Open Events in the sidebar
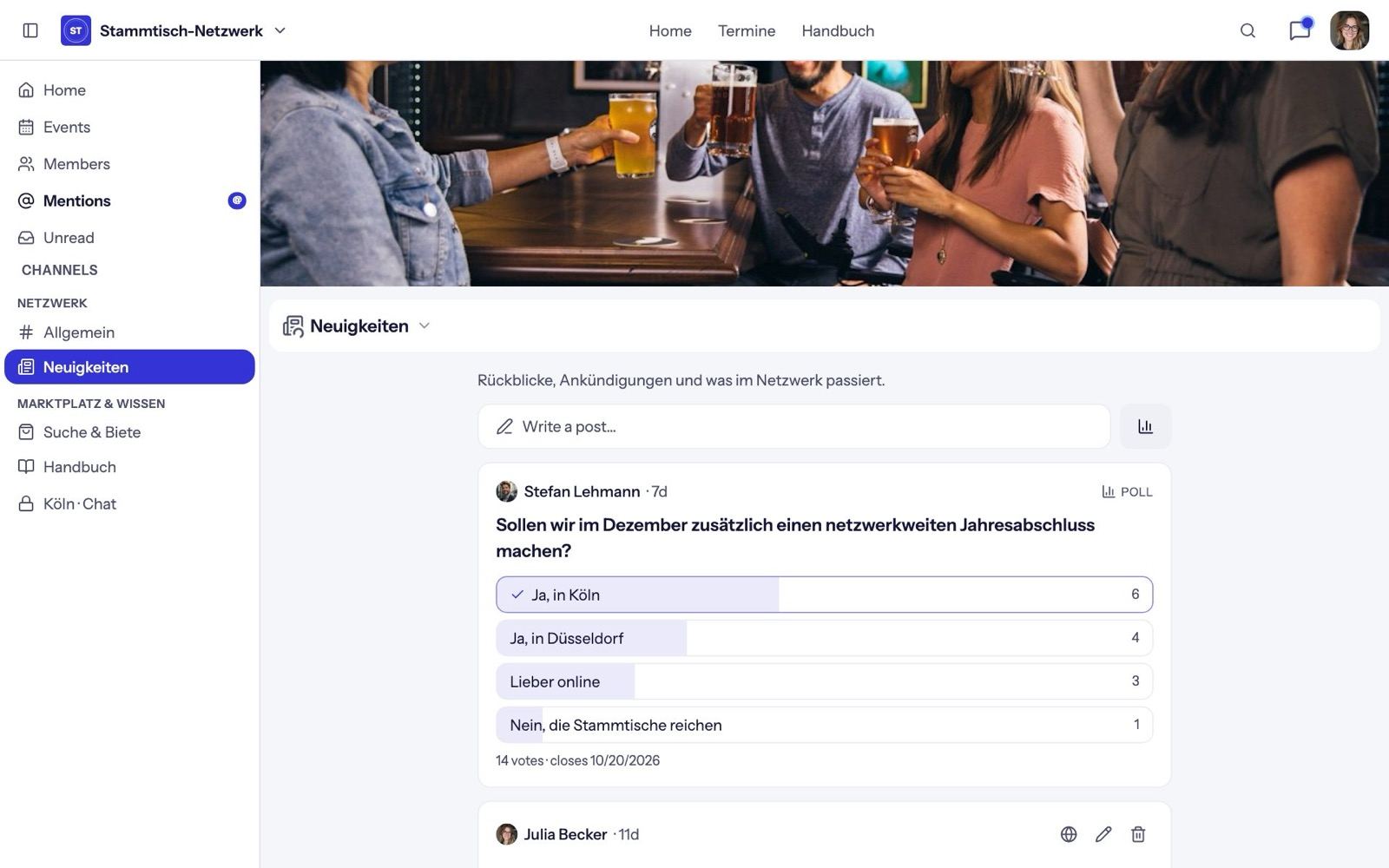 point(129,127)
